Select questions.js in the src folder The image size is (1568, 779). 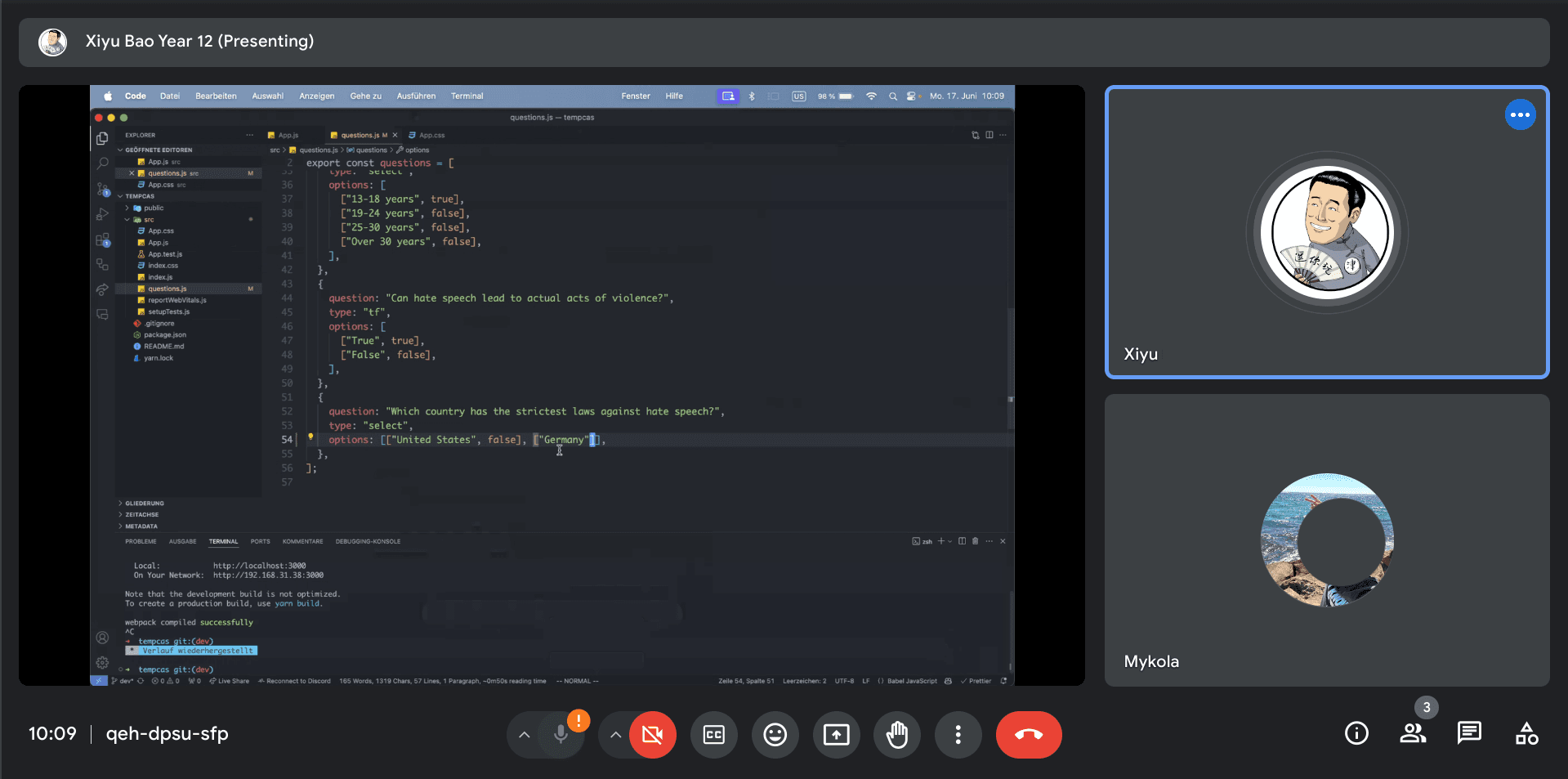[167, 289]
